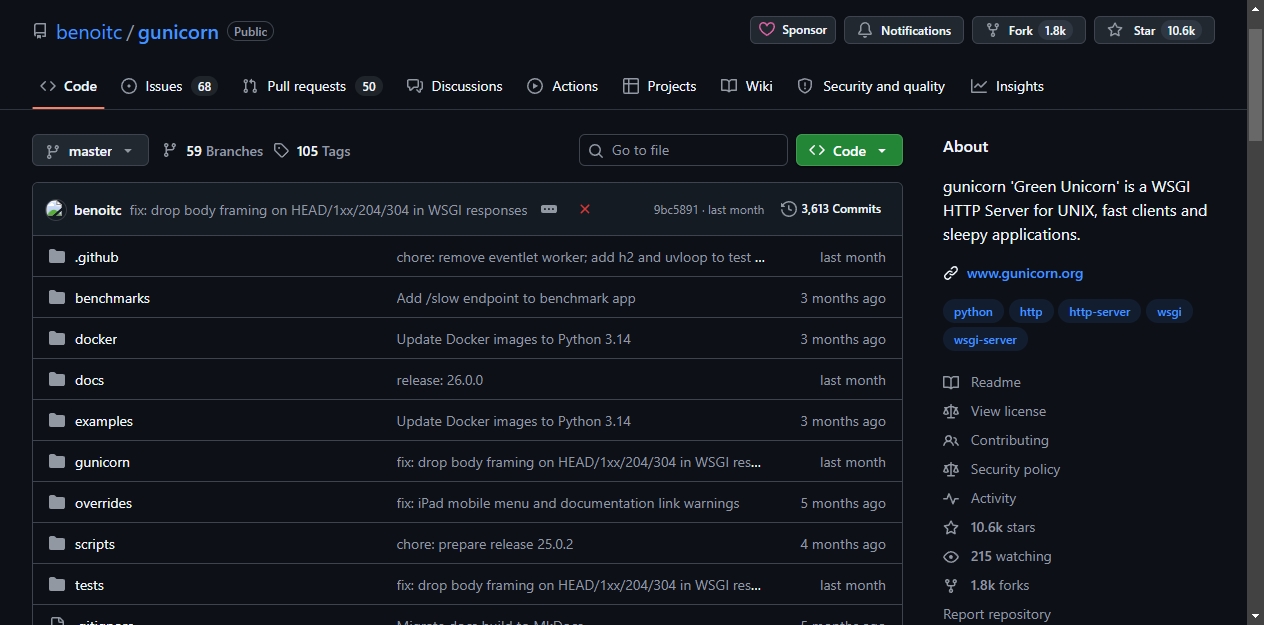The width and height of the screenshot is (1264, 625).
Task: Open repository Activity link
Action: tap(980, 498)
